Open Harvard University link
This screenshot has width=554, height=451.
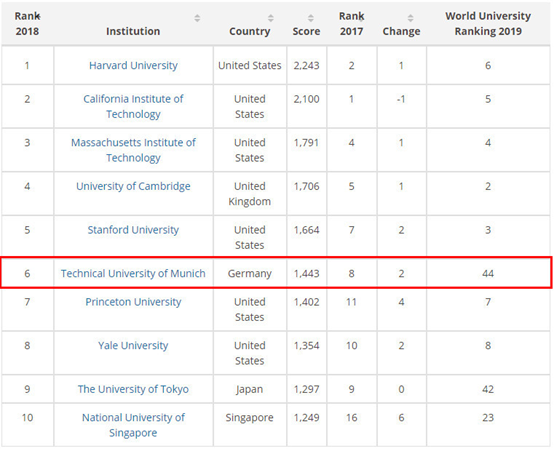click(133, 65)
